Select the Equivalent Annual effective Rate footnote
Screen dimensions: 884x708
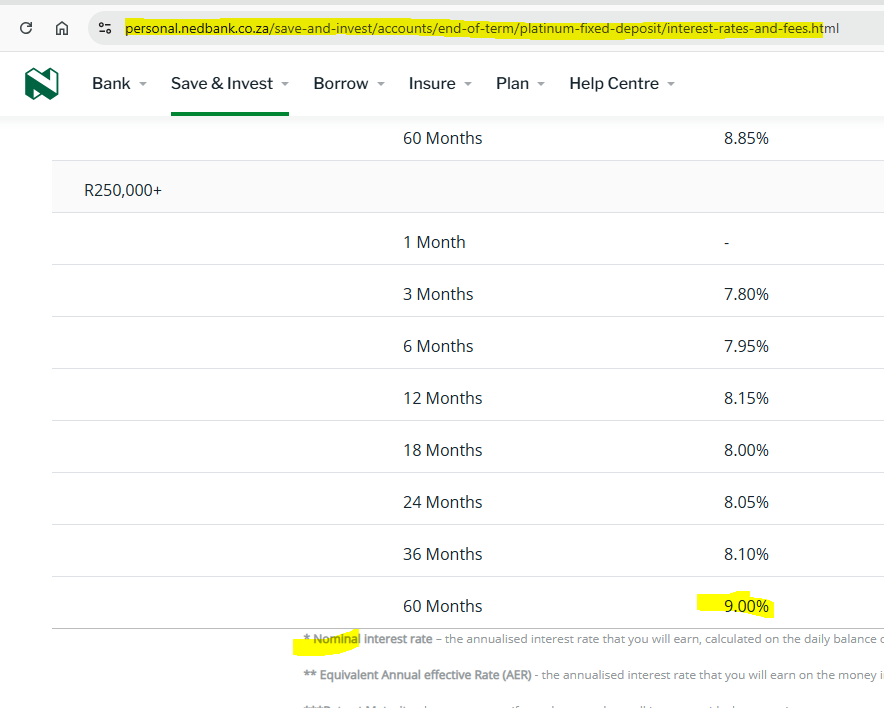coord(594,675)
